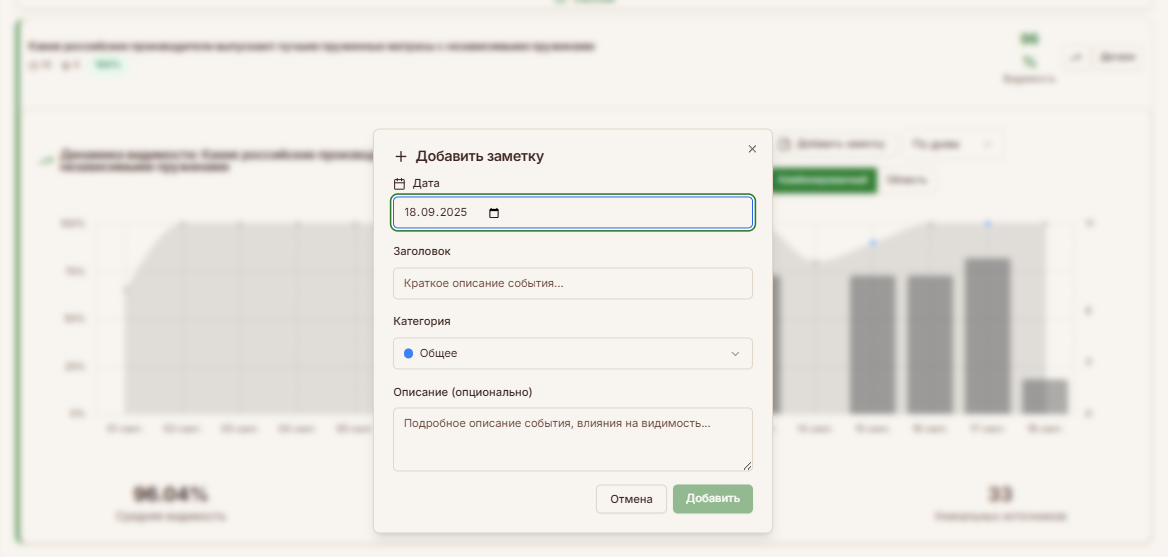Viewport: 1168px width, 557px height.
Task: Open the calendar picker icon in date field
Action: [x=493, y=213]
